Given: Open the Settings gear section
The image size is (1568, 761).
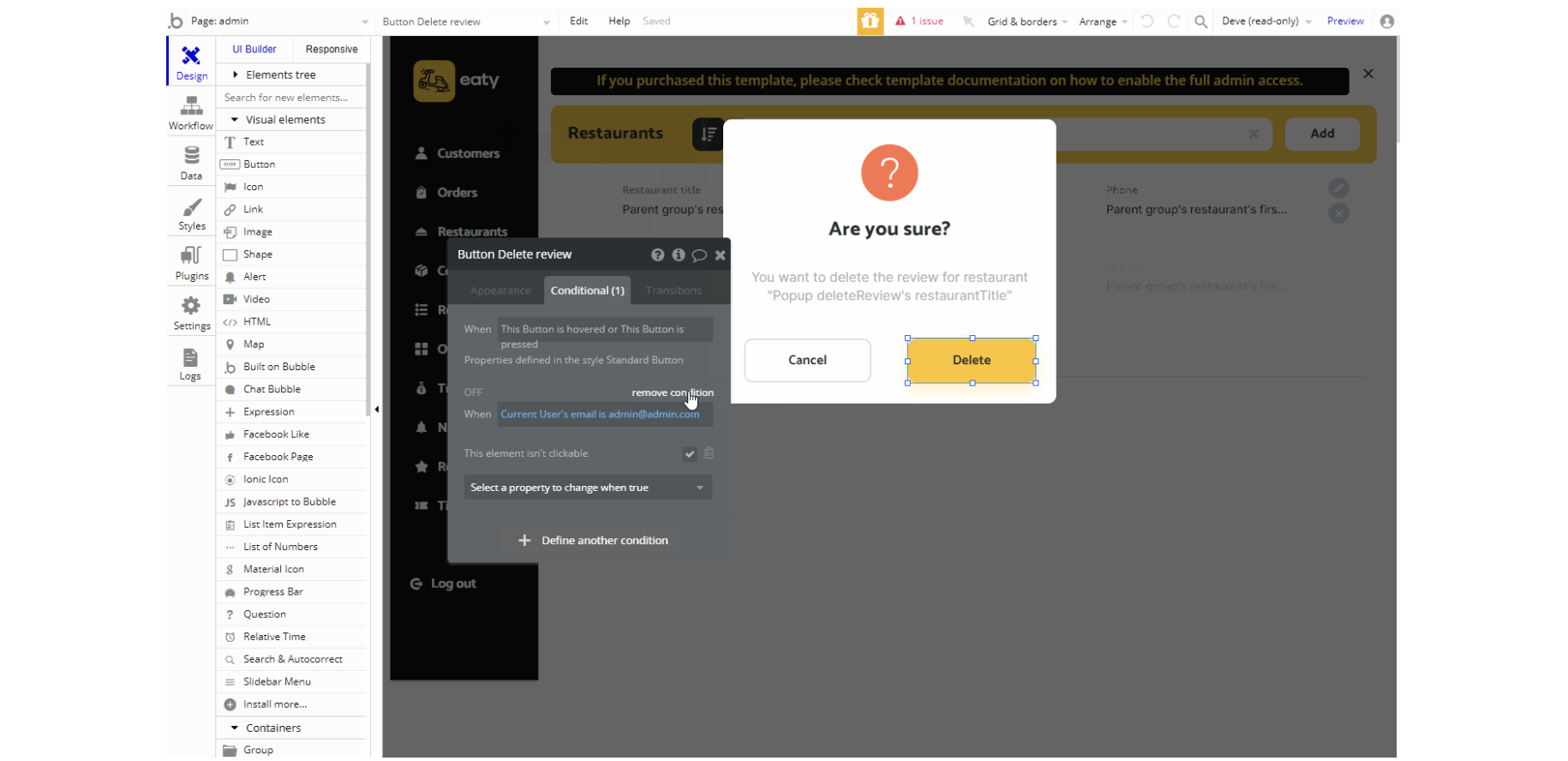Looking at the screenshot, I should [x=191, y=312].
